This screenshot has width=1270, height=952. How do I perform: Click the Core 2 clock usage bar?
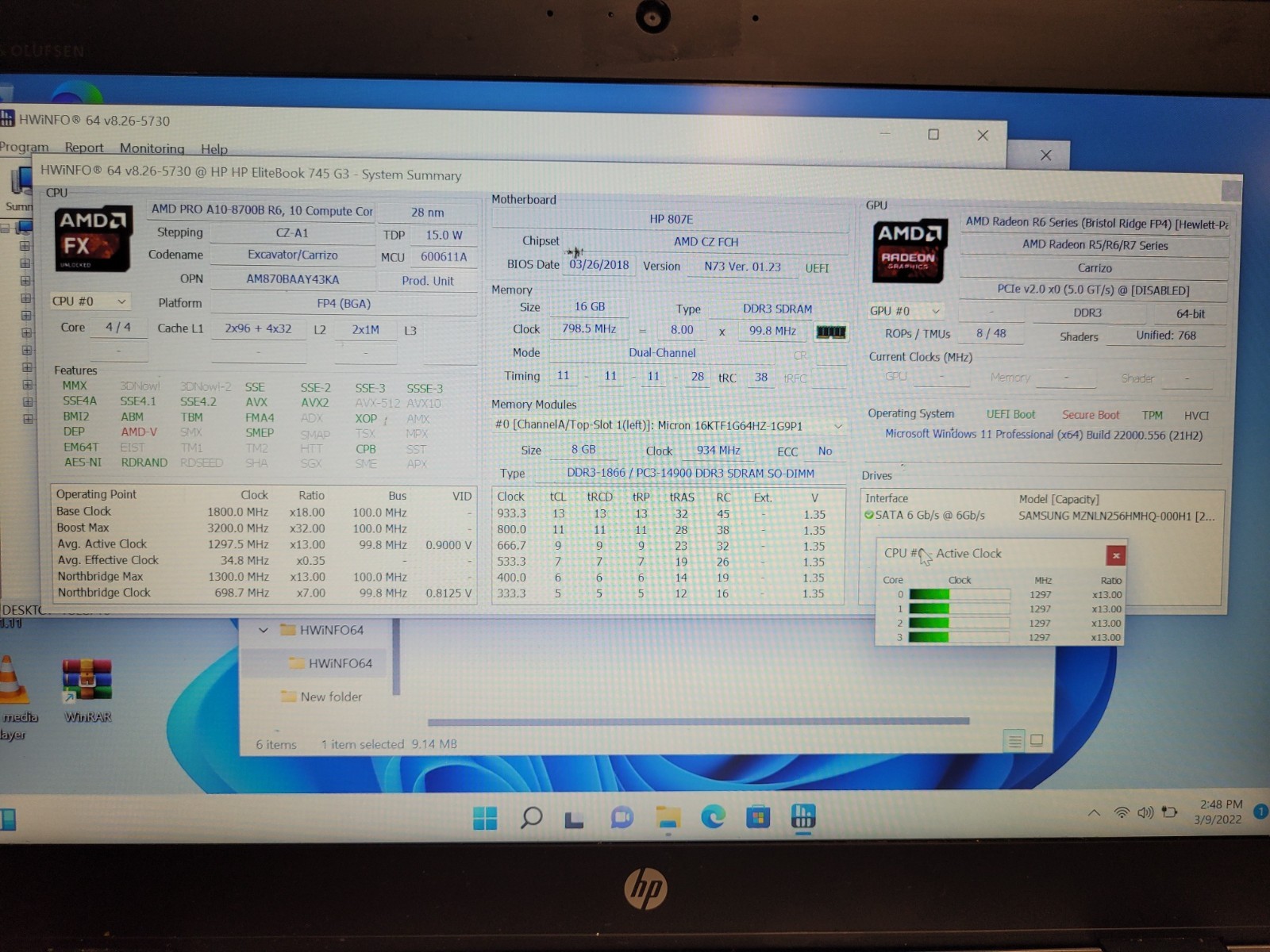[x=959, y=623]
